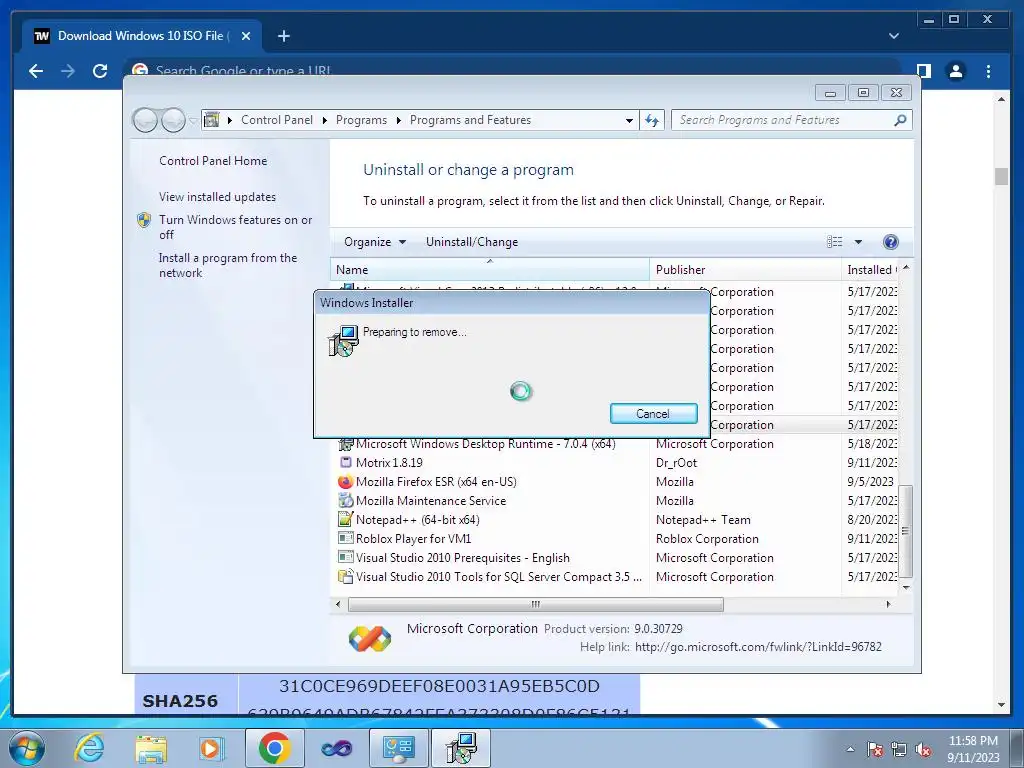Close the Download Windows 10 ISO tab
This screenshot has width=1024, height=768.
(246, 36)
